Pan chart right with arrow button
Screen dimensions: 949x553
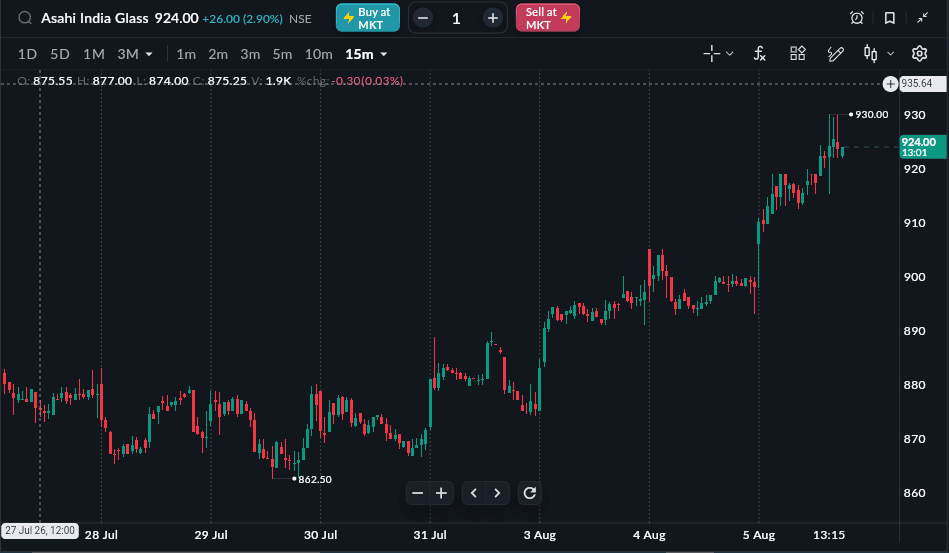tap(497, 494)
